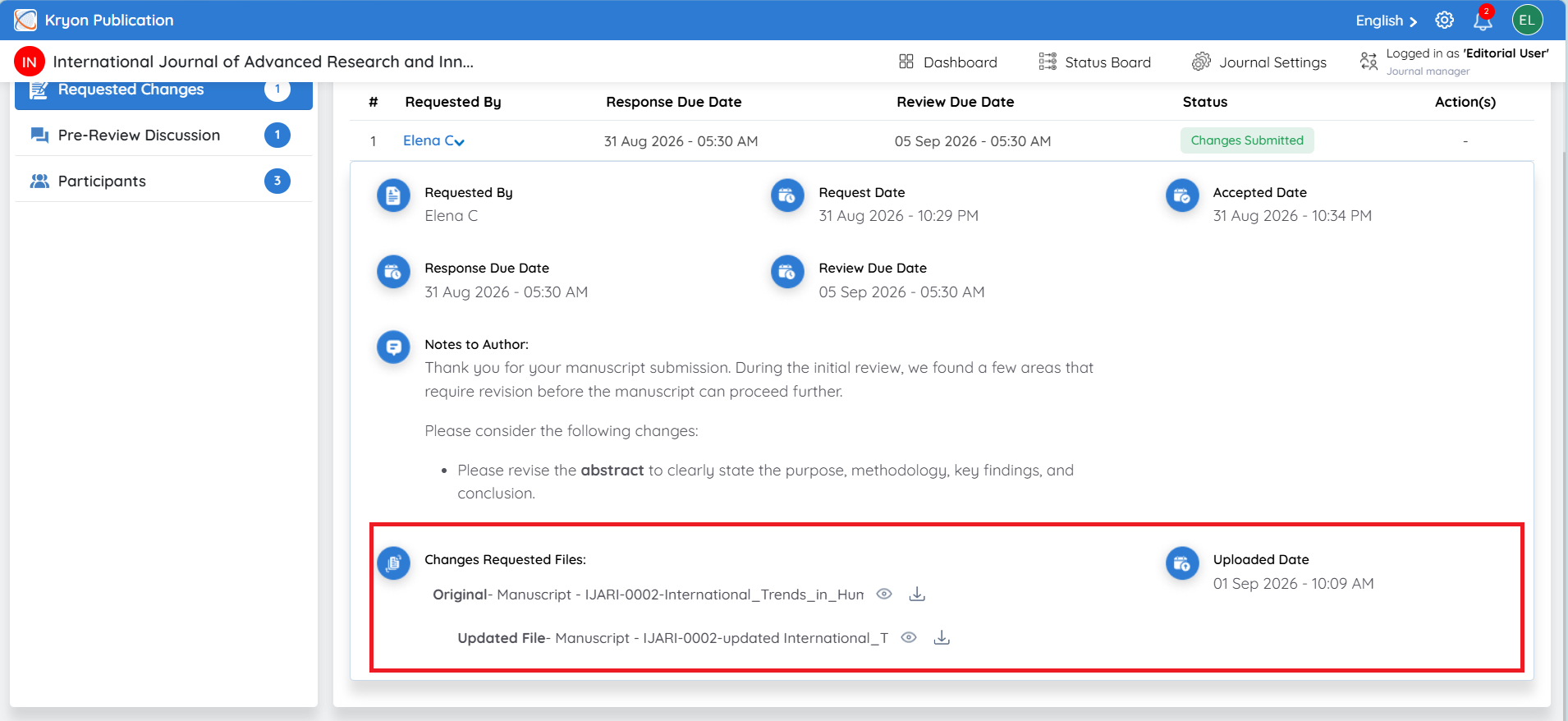Open the English language selector
The width and height of the screenshot is (1568, 721).
click(1386, 21)
